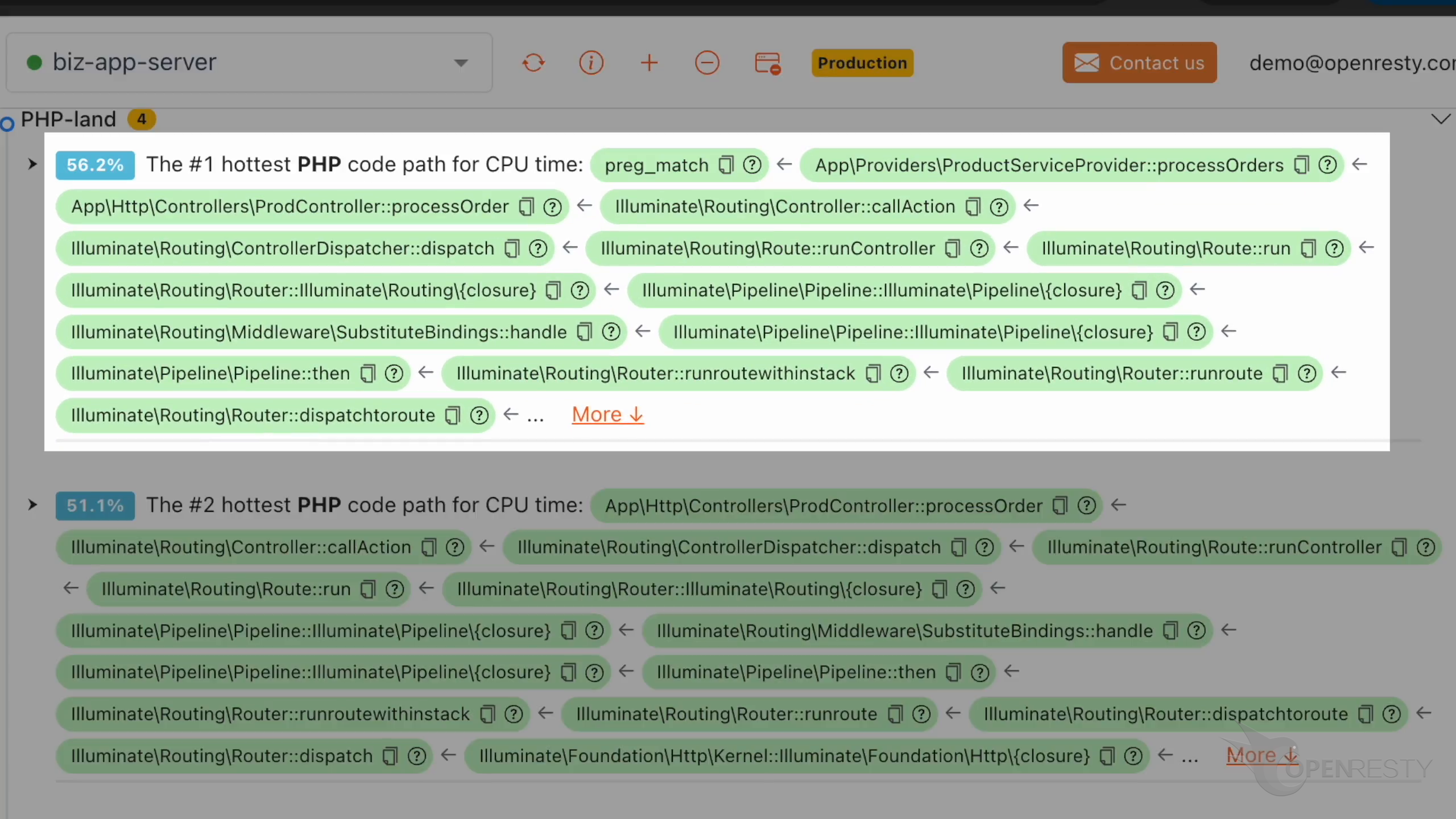Image resolution: width=1456 pixels, height=819 pixels.
Task: Show More frames for the #1 path
Action: [607, 415]
